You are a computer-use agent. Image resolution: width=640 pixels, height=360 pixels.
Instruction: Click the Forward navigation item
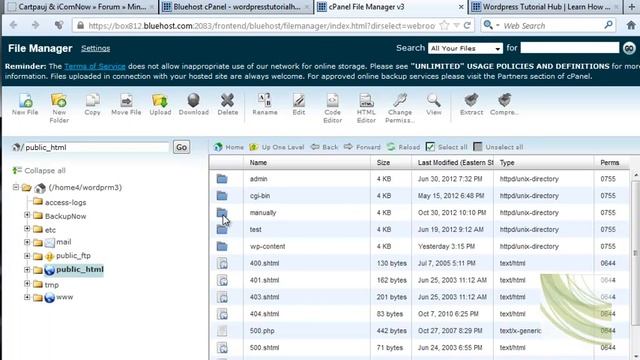click(x=362, y=147)
